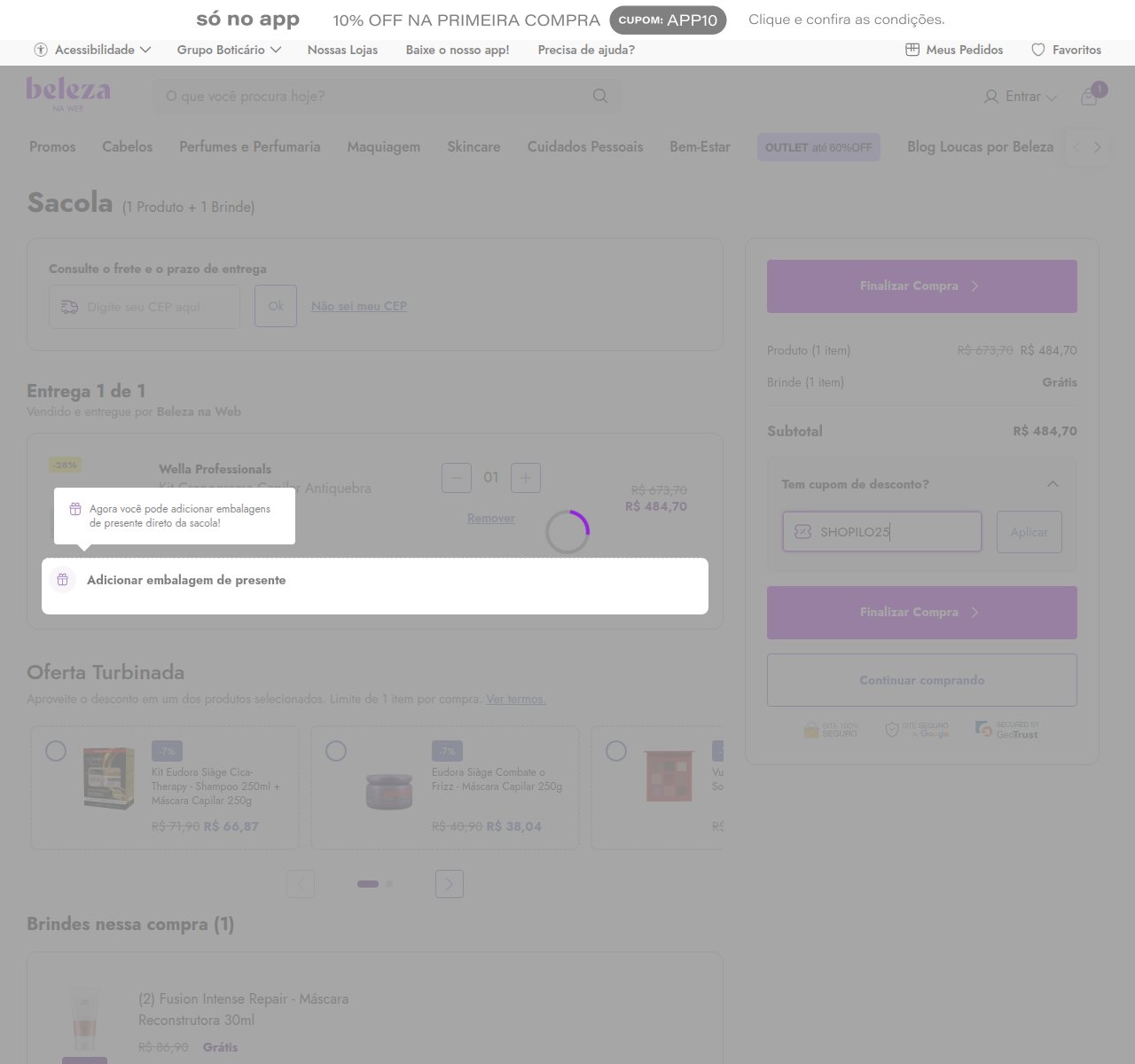
Task: Go to next Oferta Turbinada slide
Action: coord(450,884)
